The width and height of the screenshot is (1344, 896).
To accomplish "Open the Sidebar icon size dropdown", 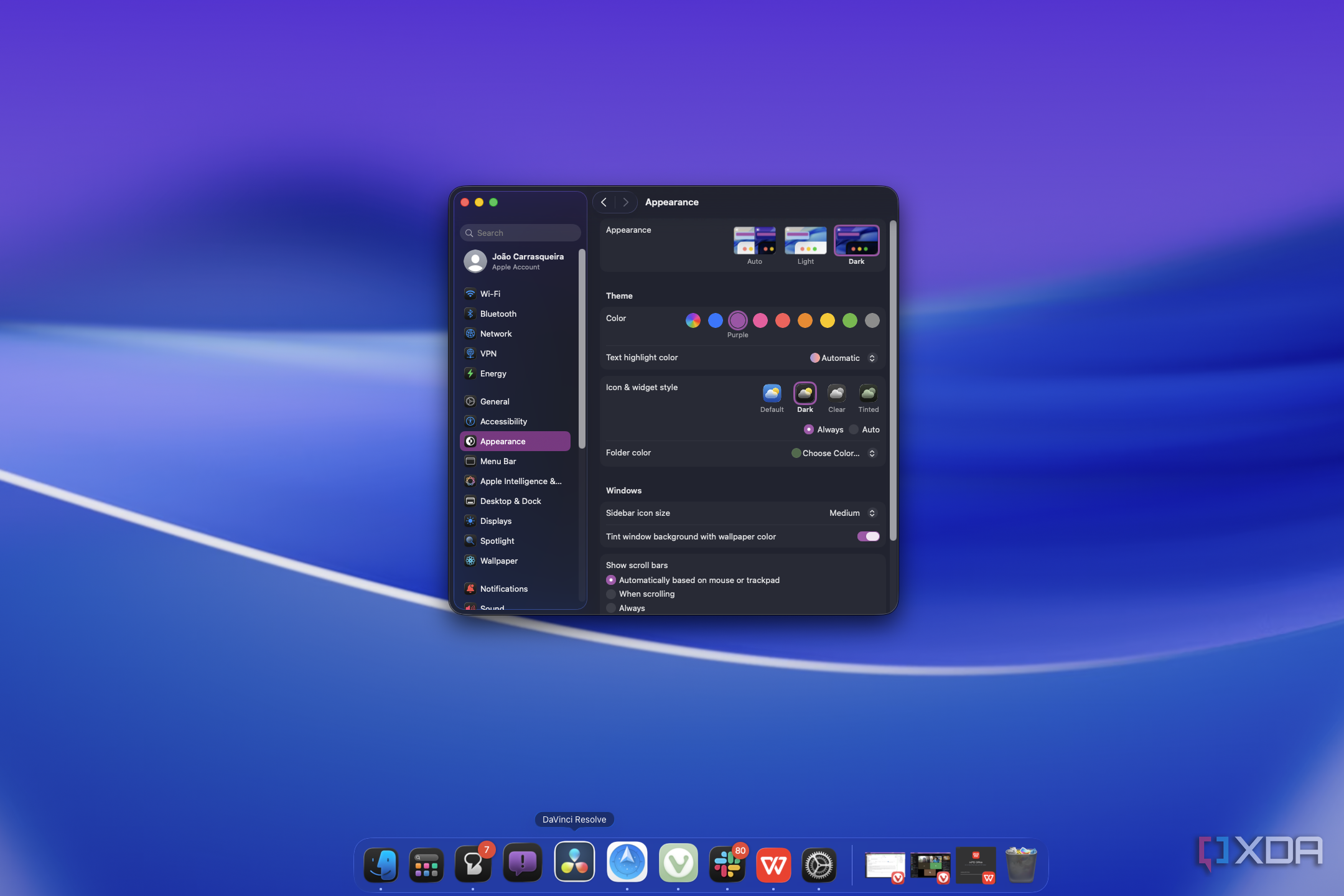I will click(x=852, y=513).
